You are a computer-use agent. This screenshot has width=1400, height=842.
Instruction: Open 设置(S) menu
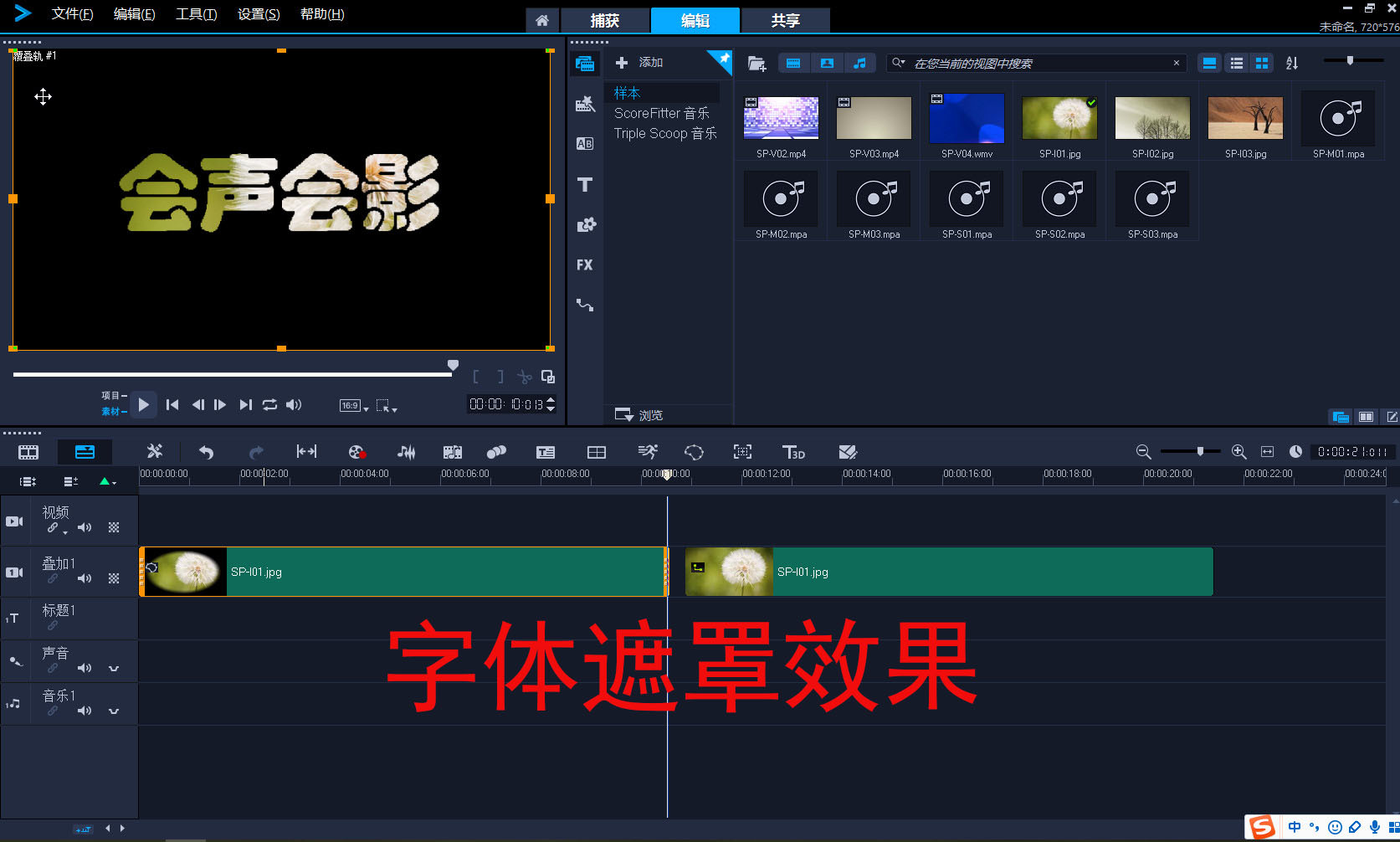pos(259,14)
